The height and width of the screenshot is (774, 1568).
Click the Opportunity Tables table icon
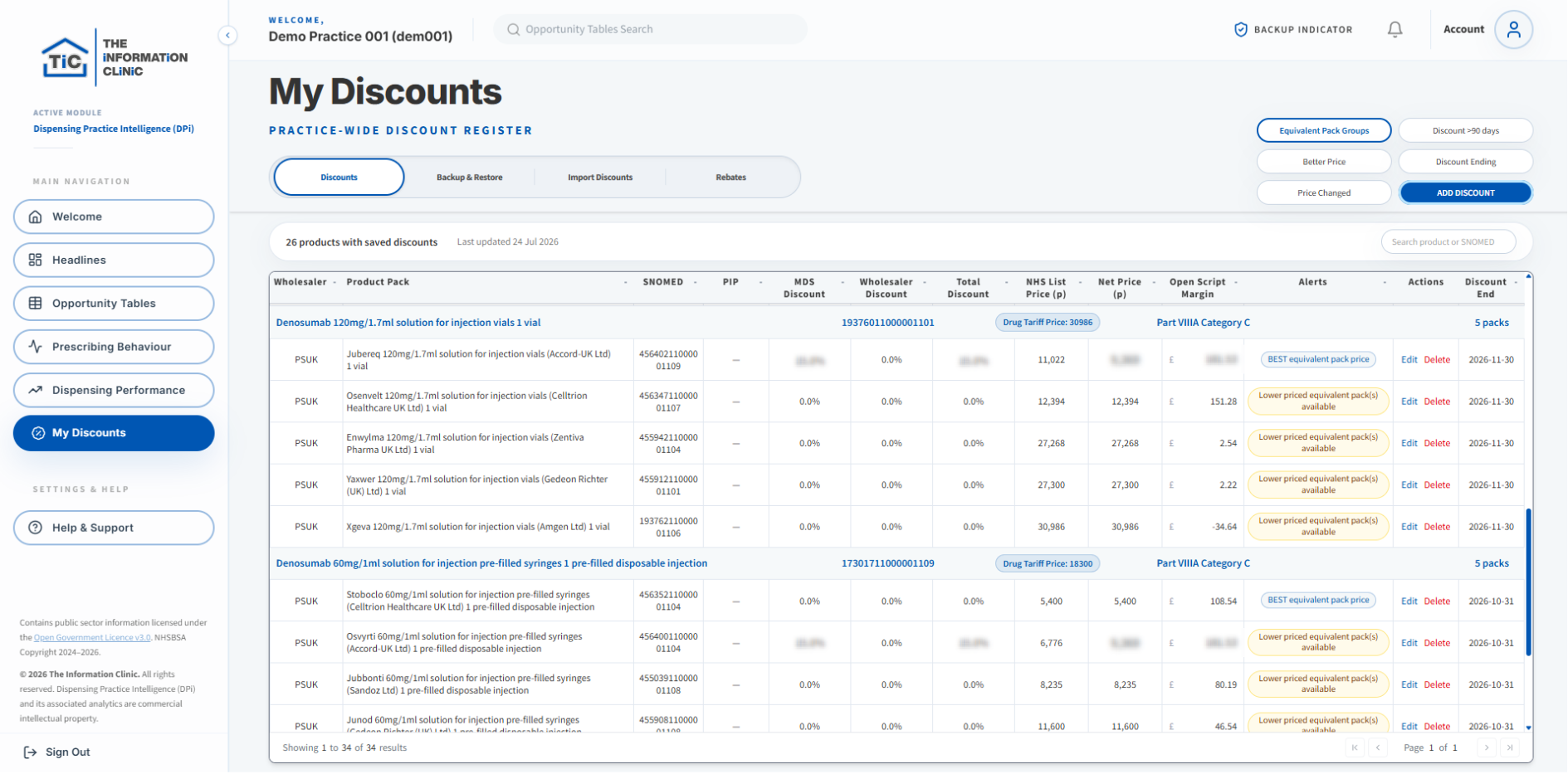tap(35, 304)
